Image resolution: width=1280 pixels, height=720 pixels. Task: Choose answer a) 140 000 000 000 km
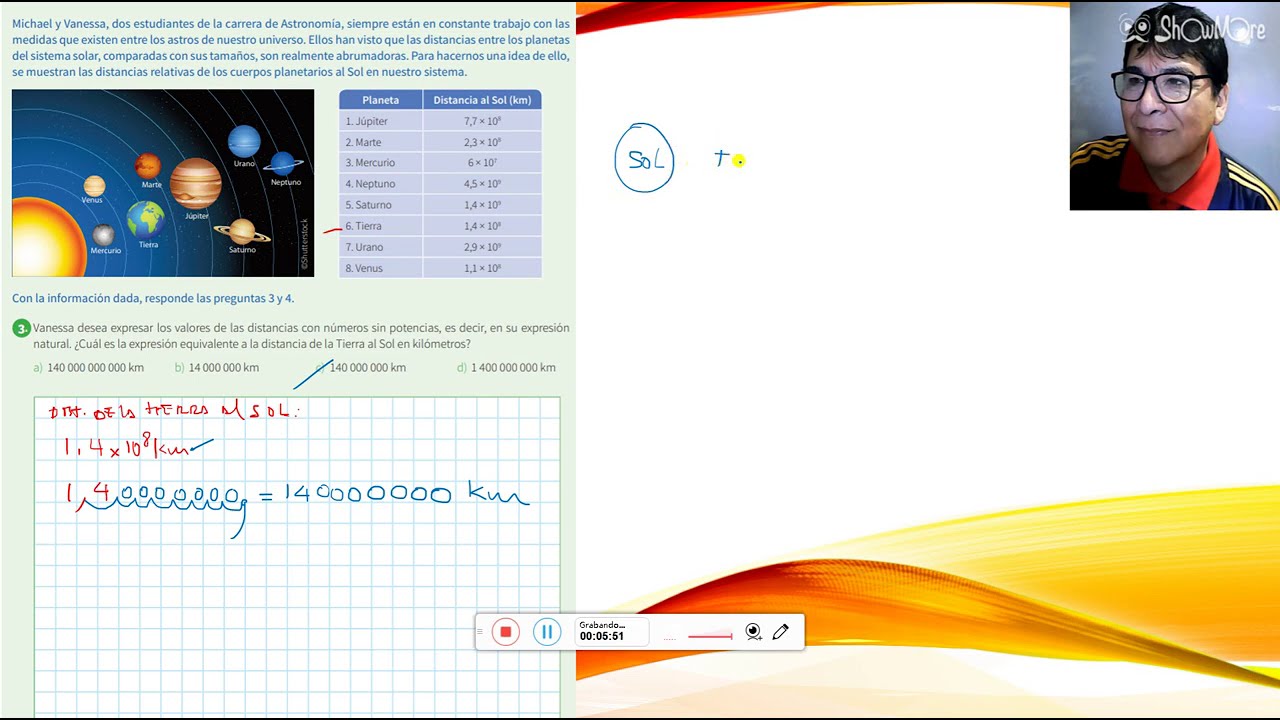click(88, 367)
